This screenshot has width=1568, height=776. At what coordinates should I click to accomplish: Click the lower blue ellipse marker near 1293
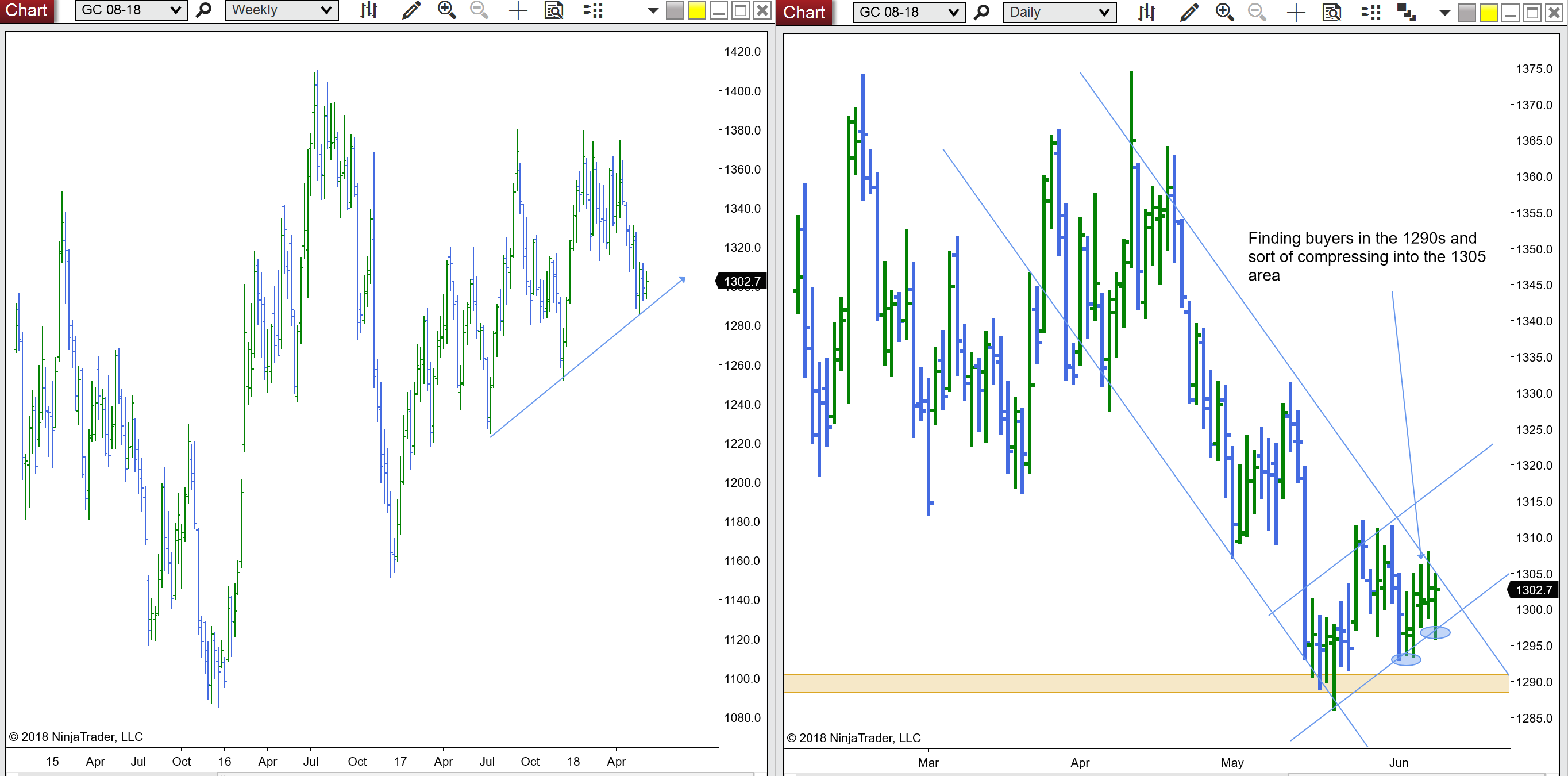point(1406,659)
